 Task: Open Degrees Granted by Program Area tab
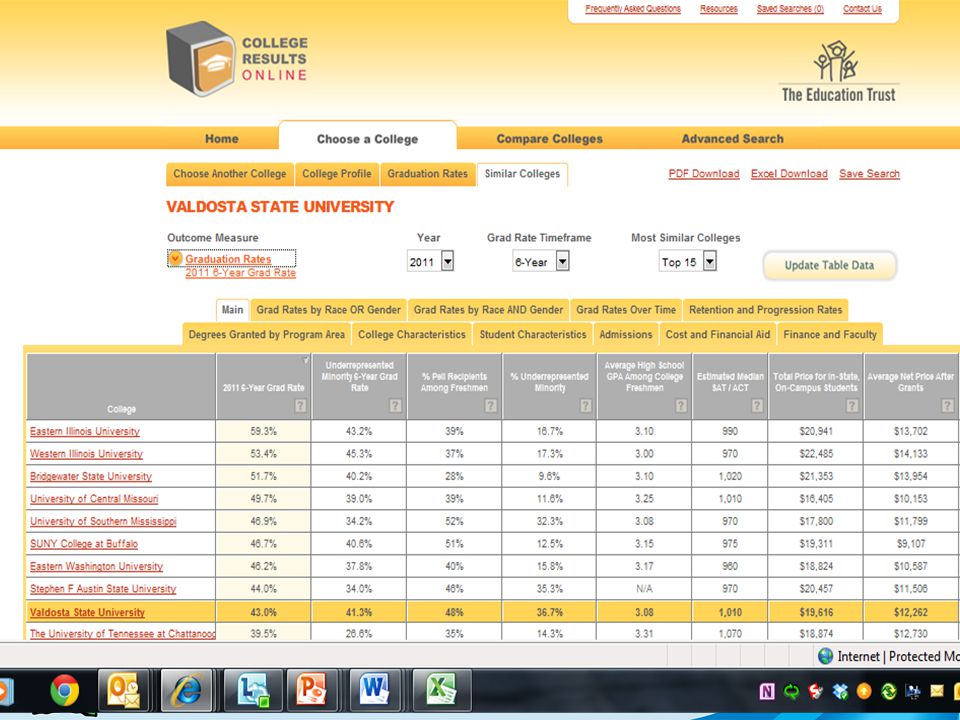click(x=266, y=334)
